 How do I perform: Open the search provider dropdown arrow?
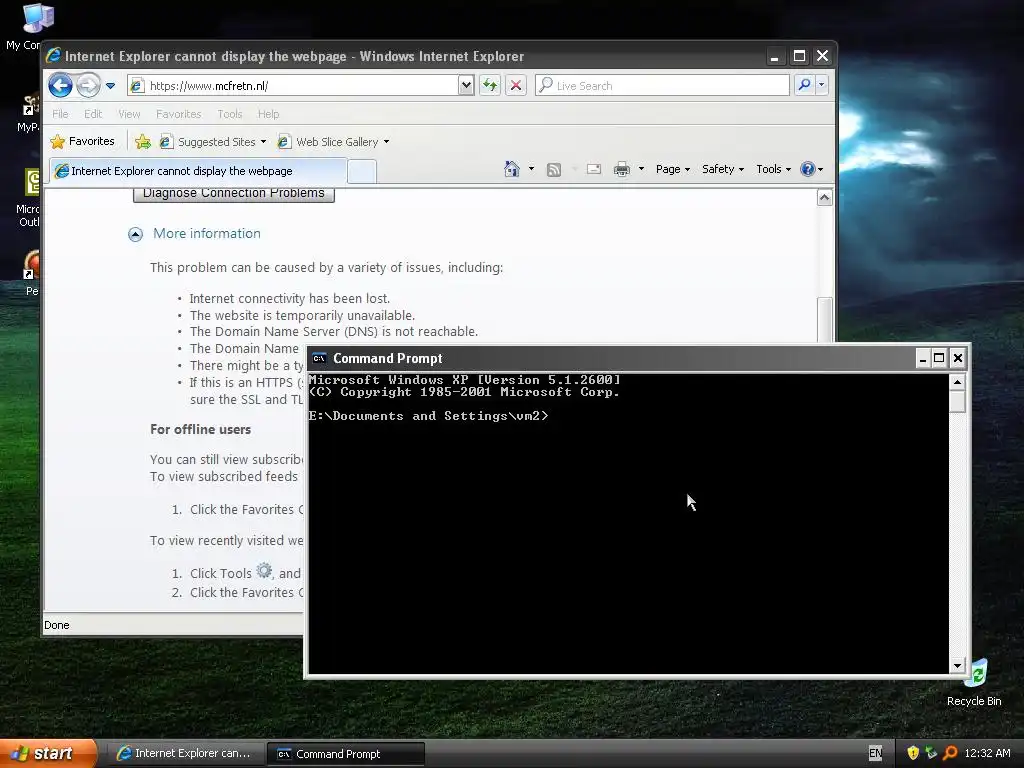pos(822,85)
